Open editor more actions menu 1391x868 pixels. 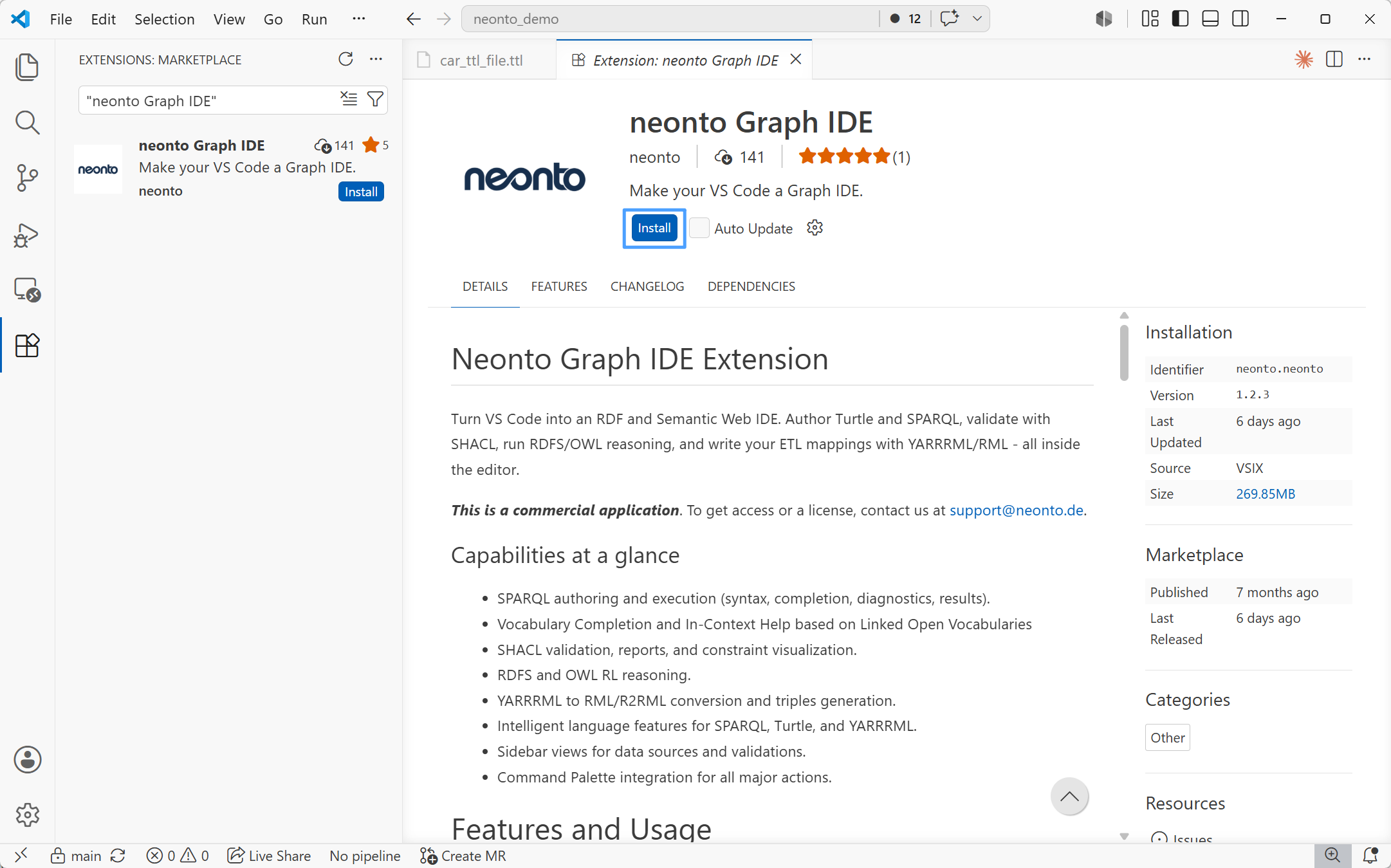(x=1364, y=59)
